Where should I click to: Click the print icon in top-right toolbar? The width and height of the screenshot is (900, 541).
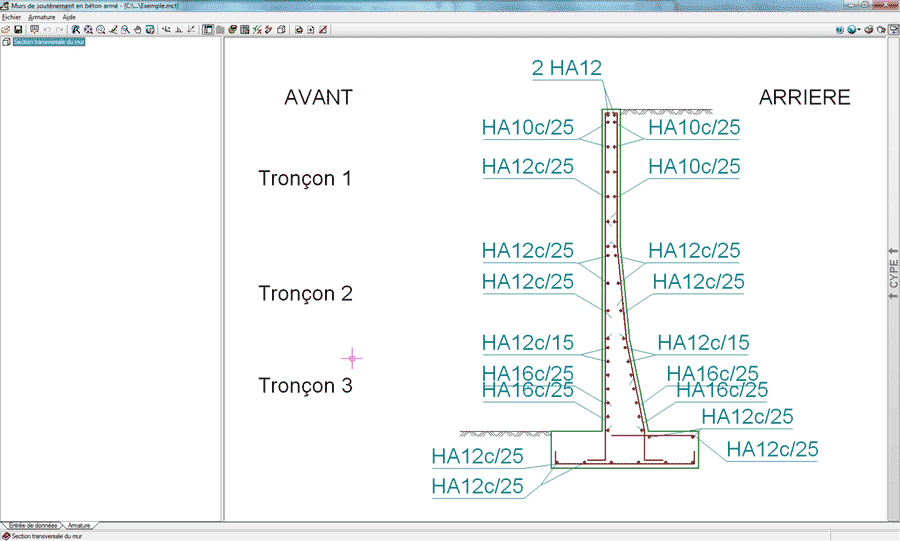[x=869, y=29]
